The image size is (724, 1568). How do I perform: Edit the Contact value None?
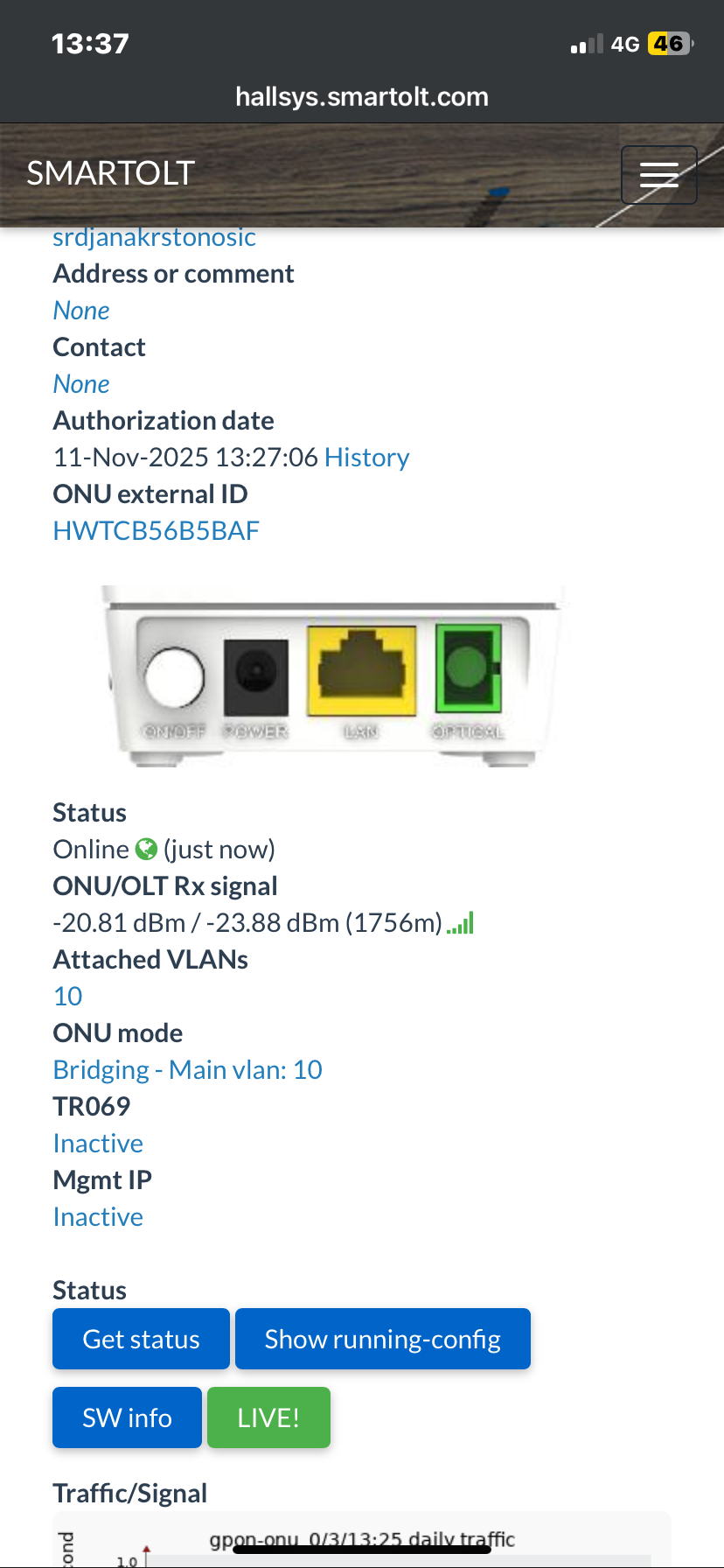pos(81,383)
